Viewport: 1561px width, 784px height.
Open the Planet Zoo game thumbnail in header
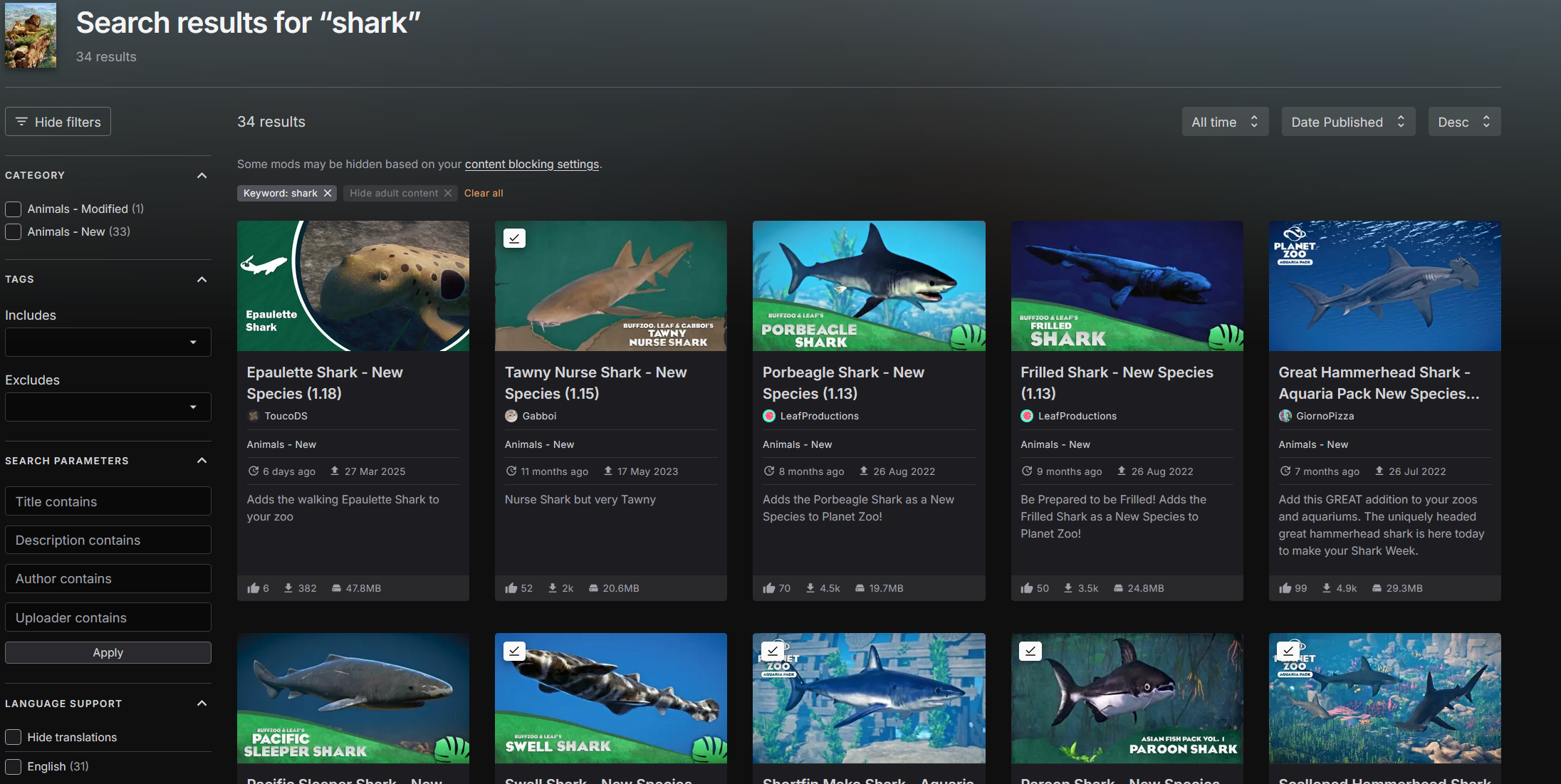[x=31, y=35]
